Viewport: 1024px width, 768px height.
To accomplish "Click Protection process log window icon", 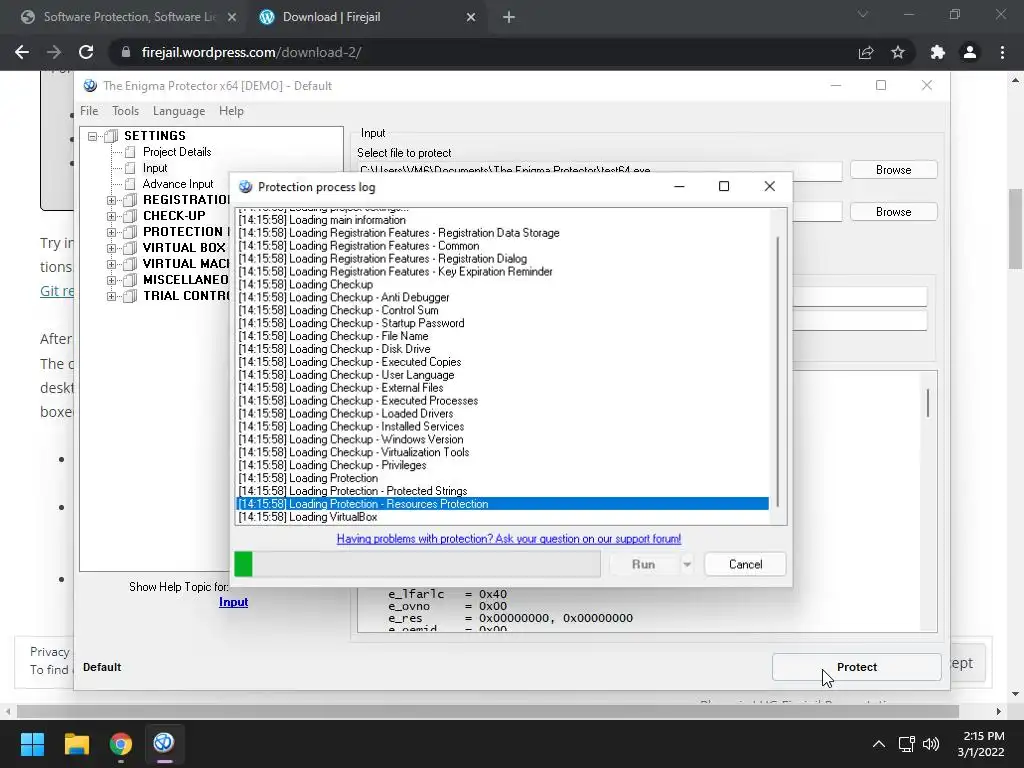I will [246, 187].
